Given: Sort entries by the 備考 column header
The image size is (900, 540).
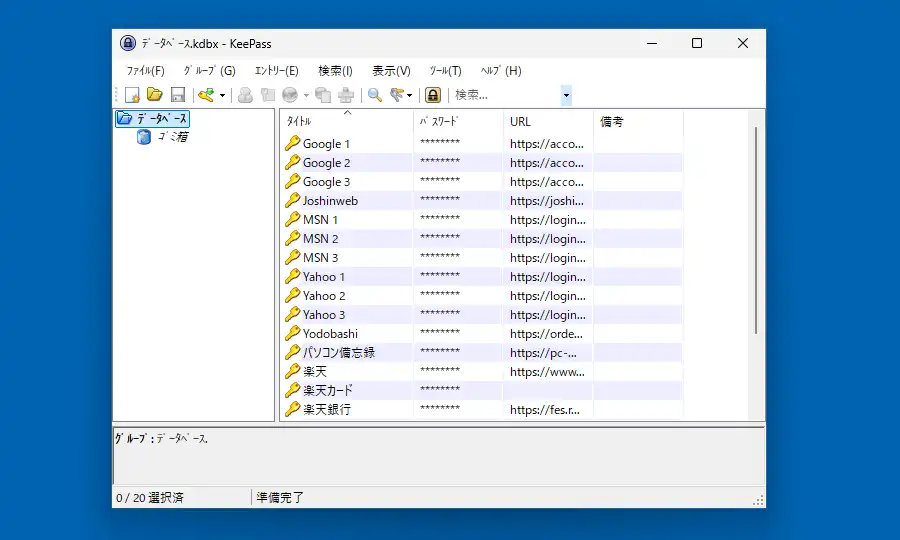Looking at the screenshot, I should pos(638,121).
